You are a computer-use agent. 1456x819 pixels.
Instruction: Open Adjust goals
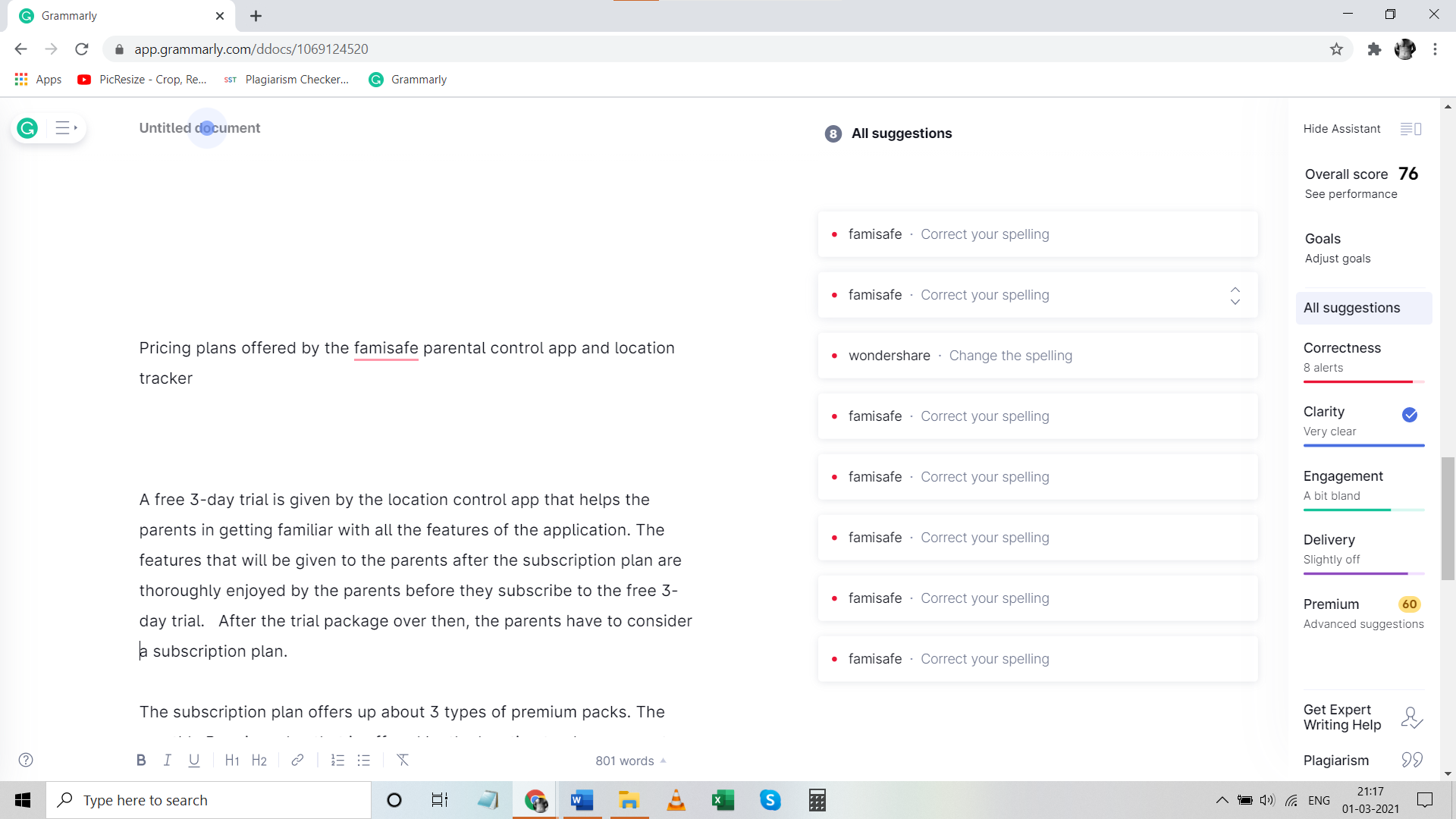click(1337, 259)
